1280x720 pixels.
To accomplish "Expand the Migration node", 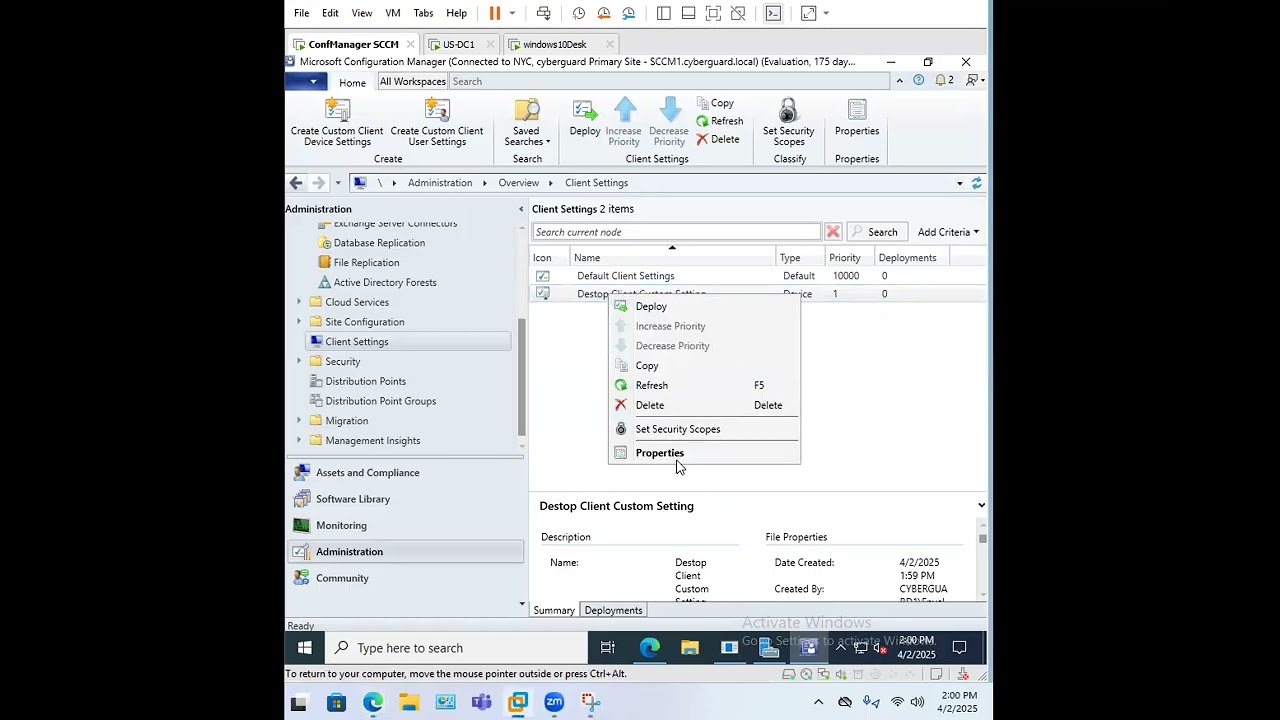I will tap(298, 421).
